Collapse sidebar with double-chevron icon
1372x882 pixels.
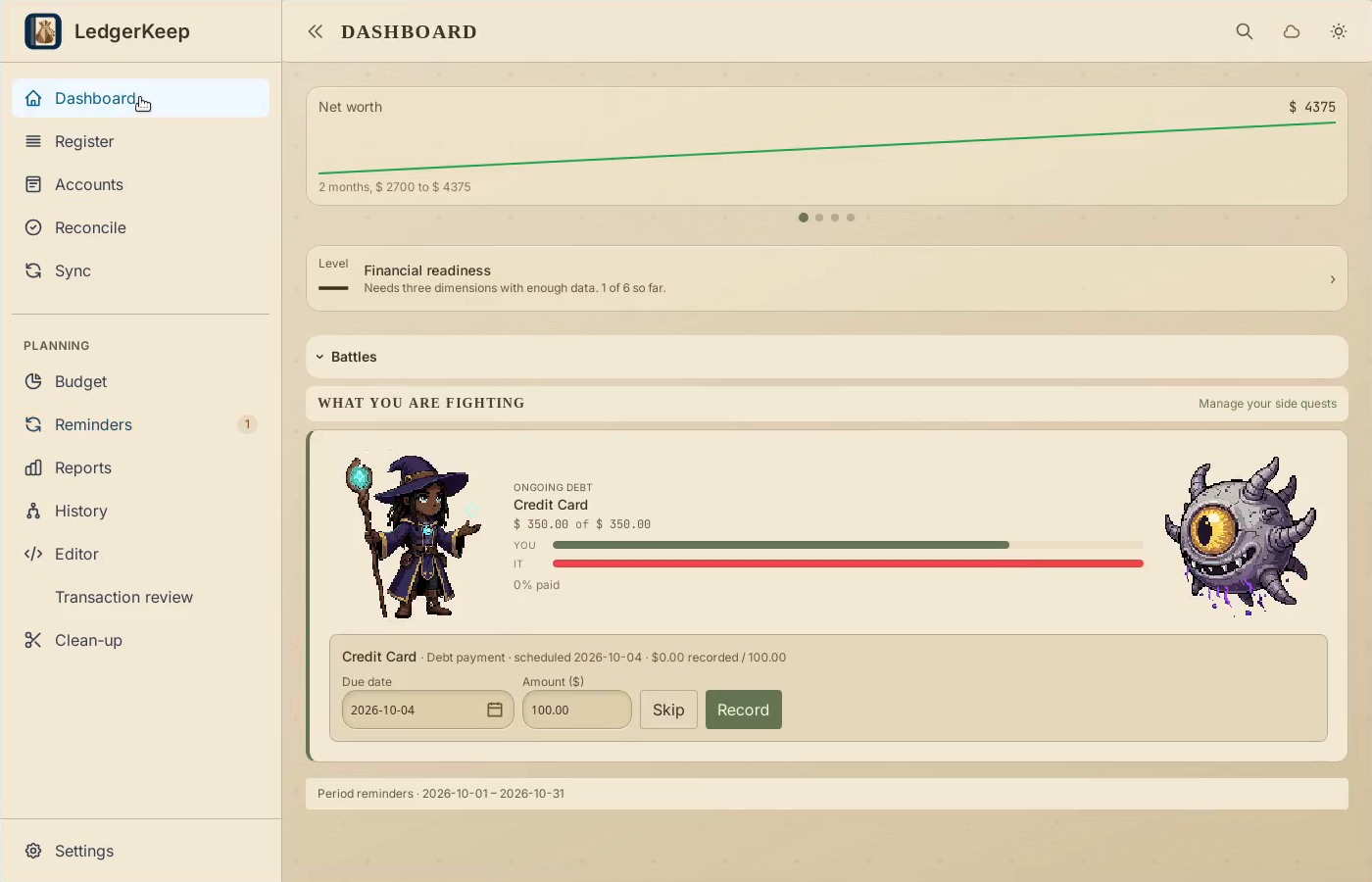tap(315, 31)
